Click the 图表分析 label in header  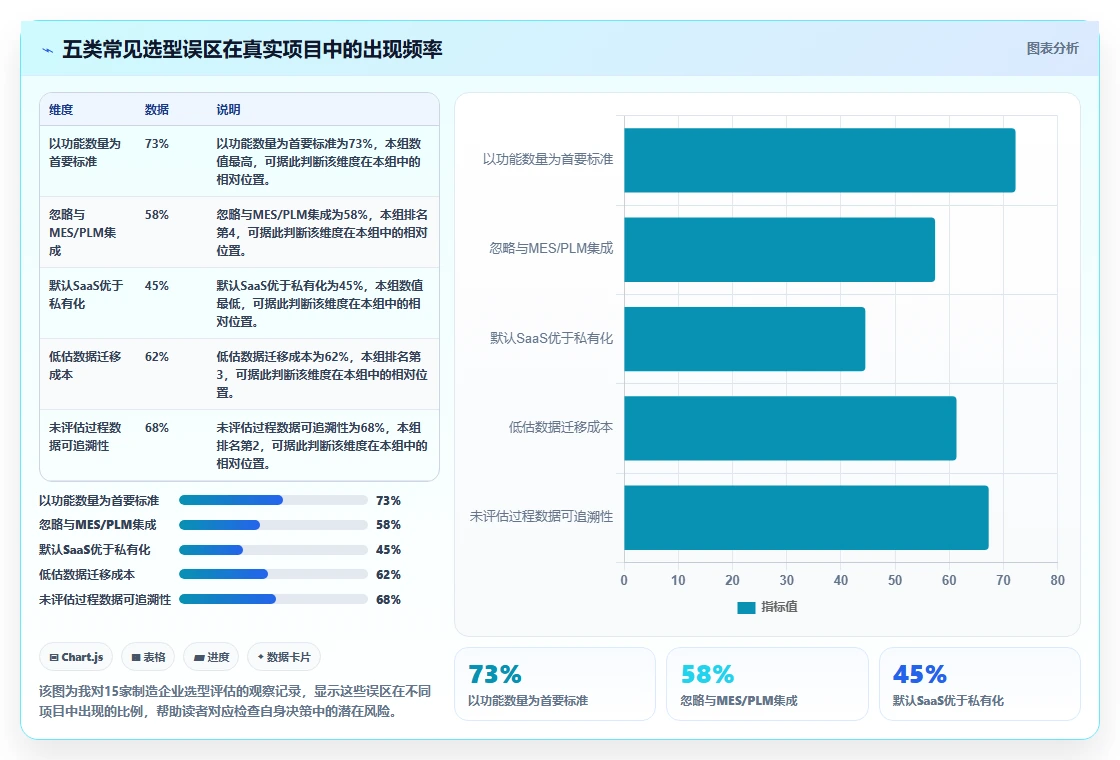pos(1052,49)
